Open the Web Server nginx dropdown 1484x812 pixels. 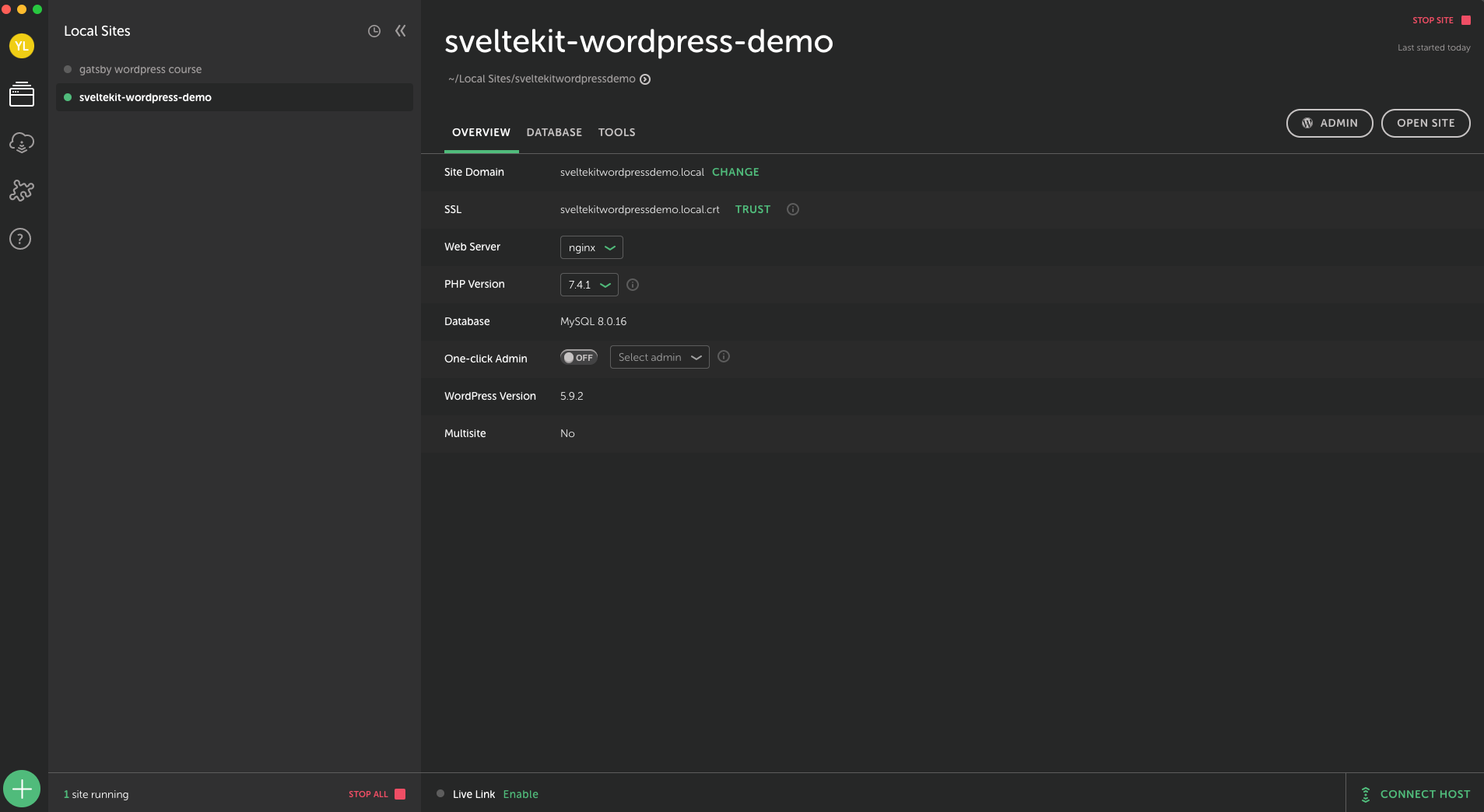tap(591, 247)
